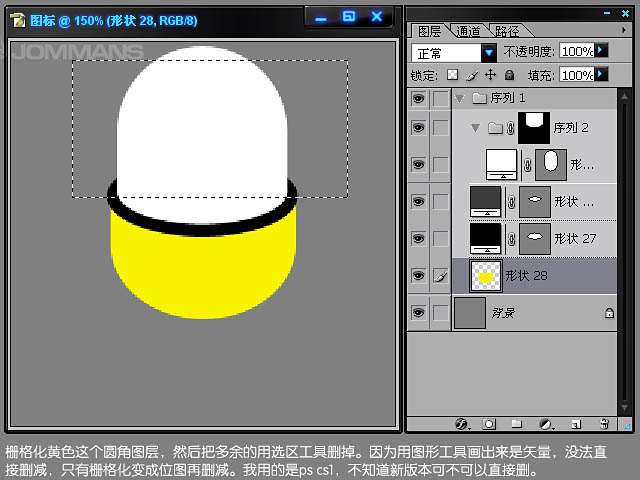
Task: Click the link icon on 序列 2
Action: [x=510, y=128]
